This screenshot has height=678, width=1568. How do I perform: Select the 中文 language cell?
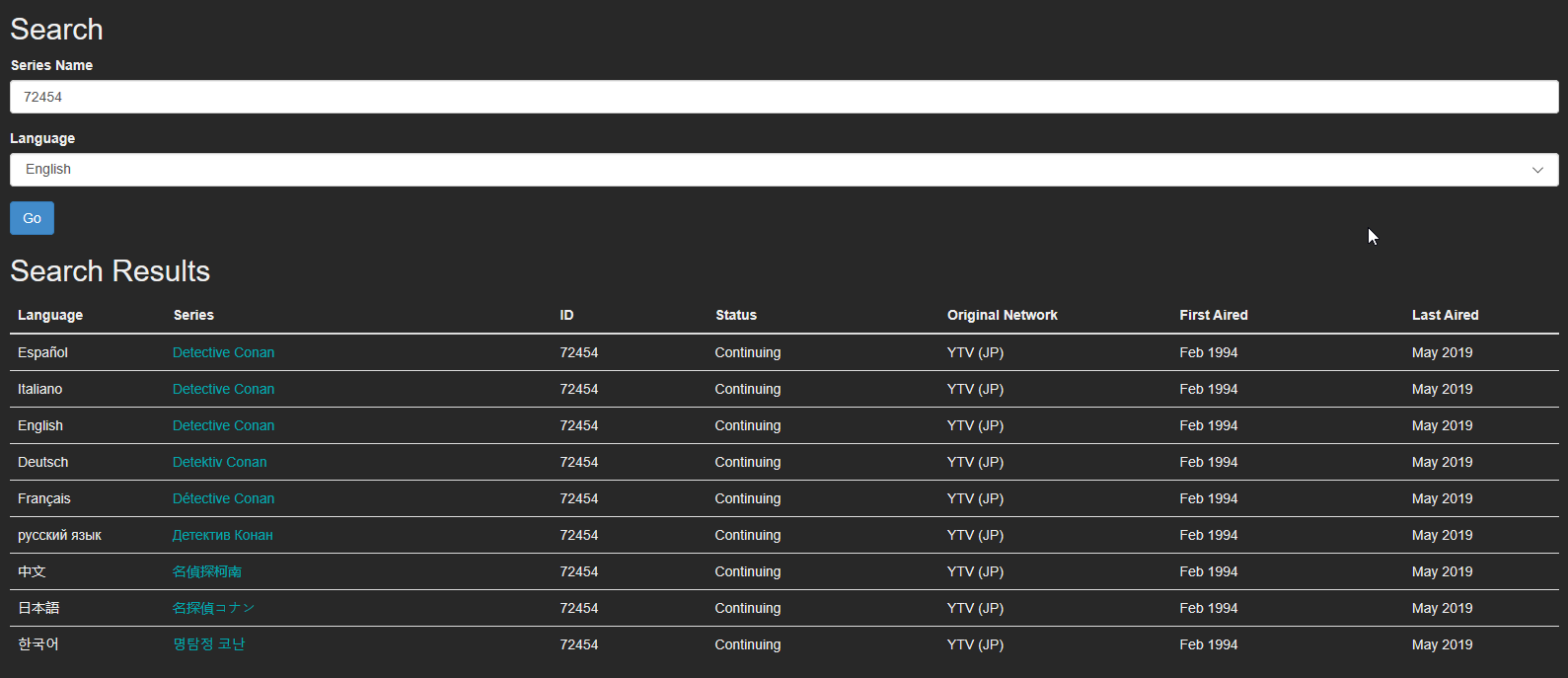(32, 571)
